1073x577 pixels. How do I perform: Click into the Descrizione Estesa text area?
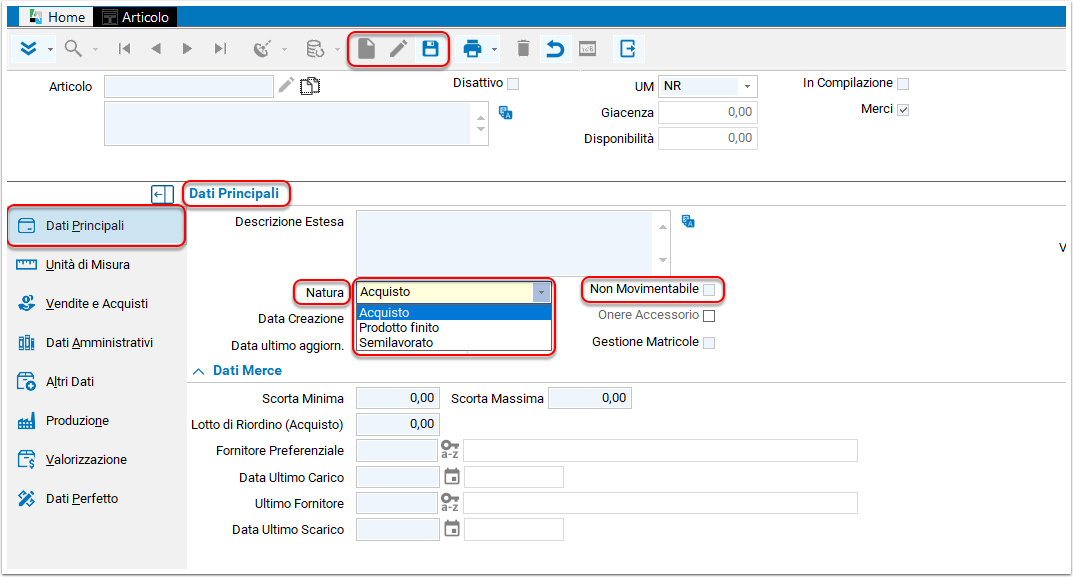[505, 243]
